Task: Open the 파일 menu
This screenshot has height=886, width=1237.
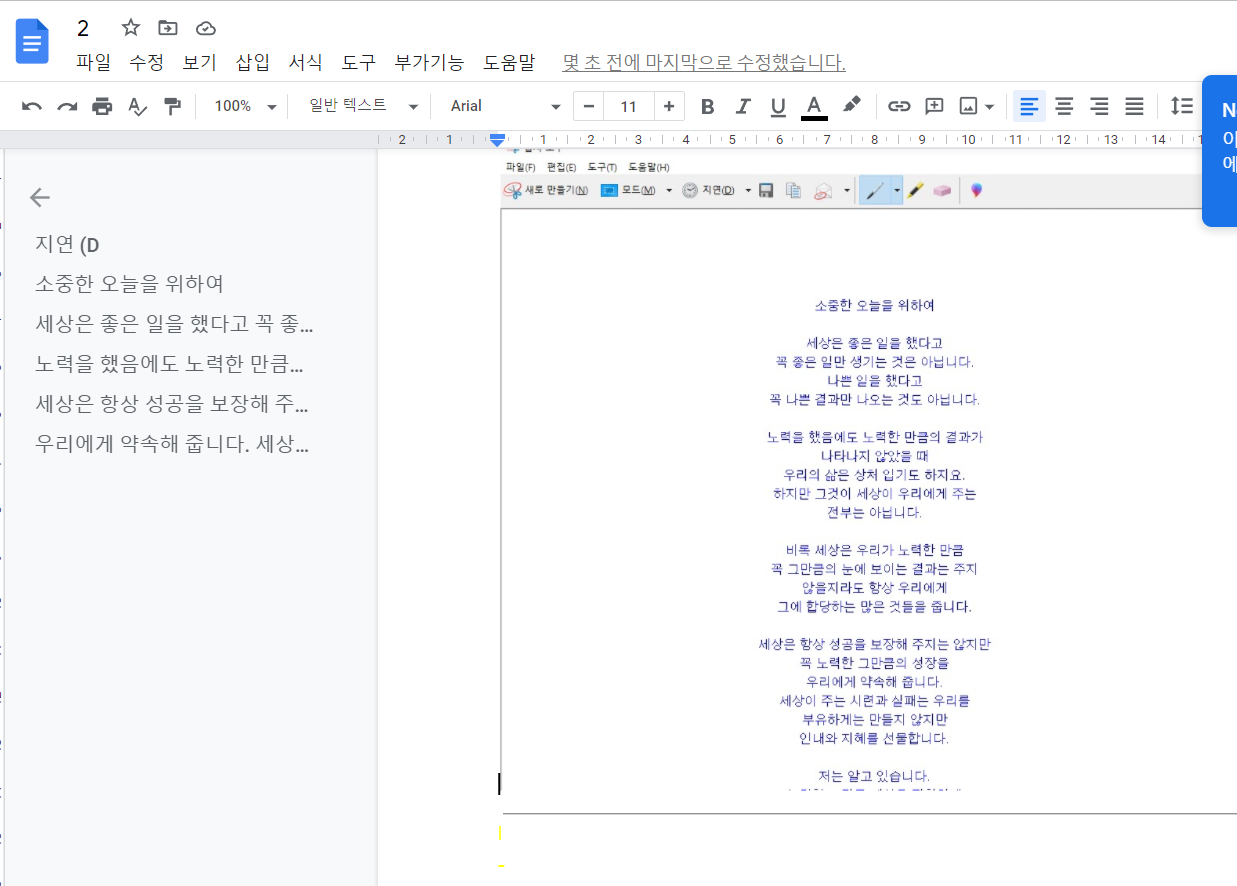Action: point(94,62)
